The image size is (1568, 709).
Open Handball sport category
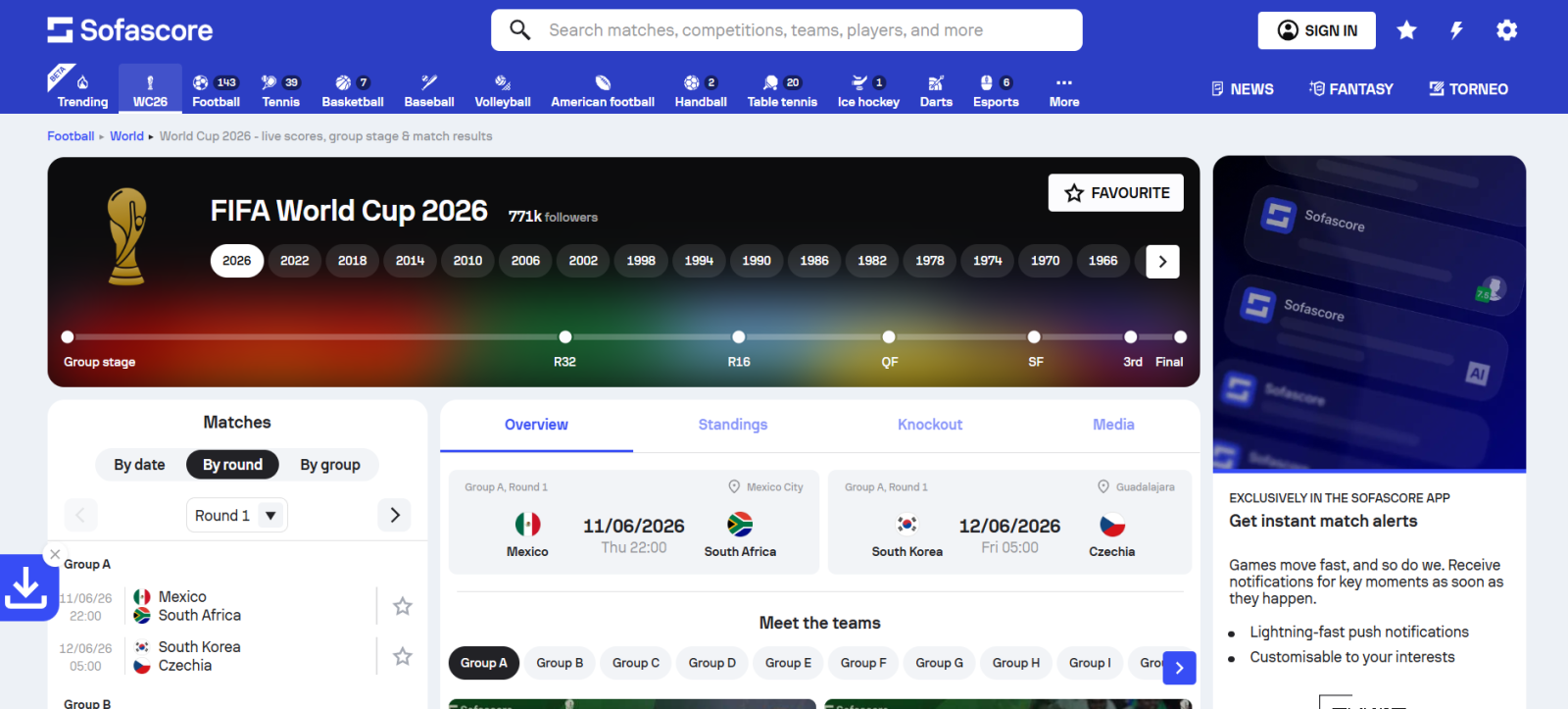point(701,89)
